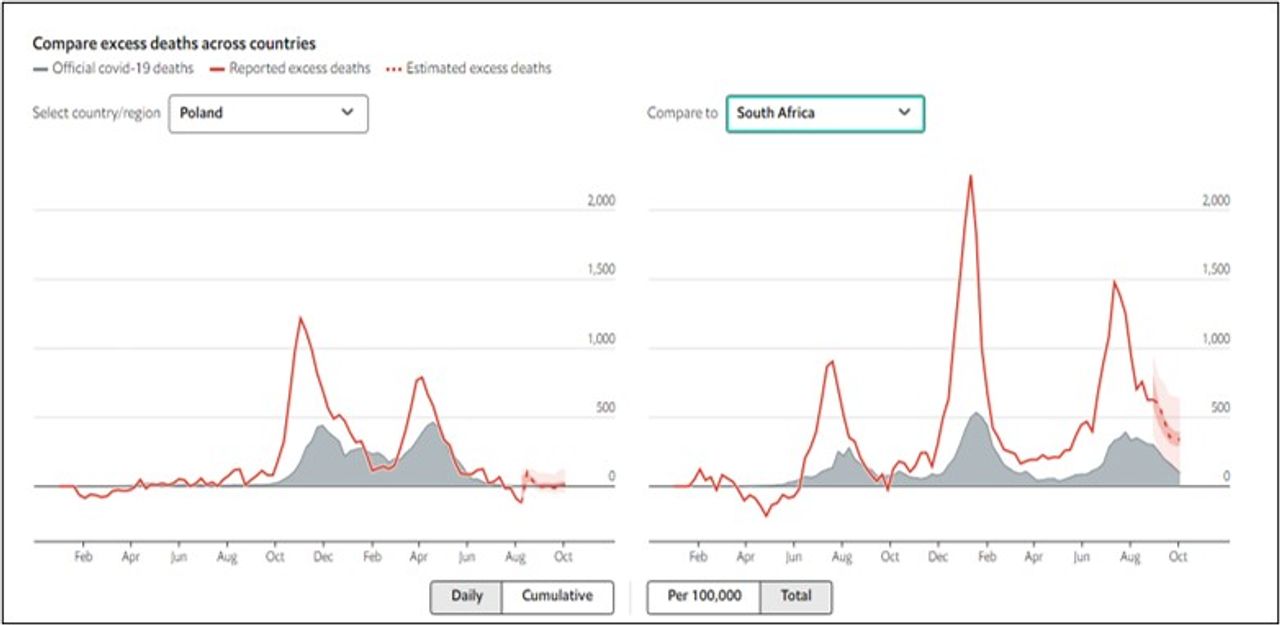Click the Official covid-19 deaths legend label
The image size is (1280, 625).
coord(123,69)
